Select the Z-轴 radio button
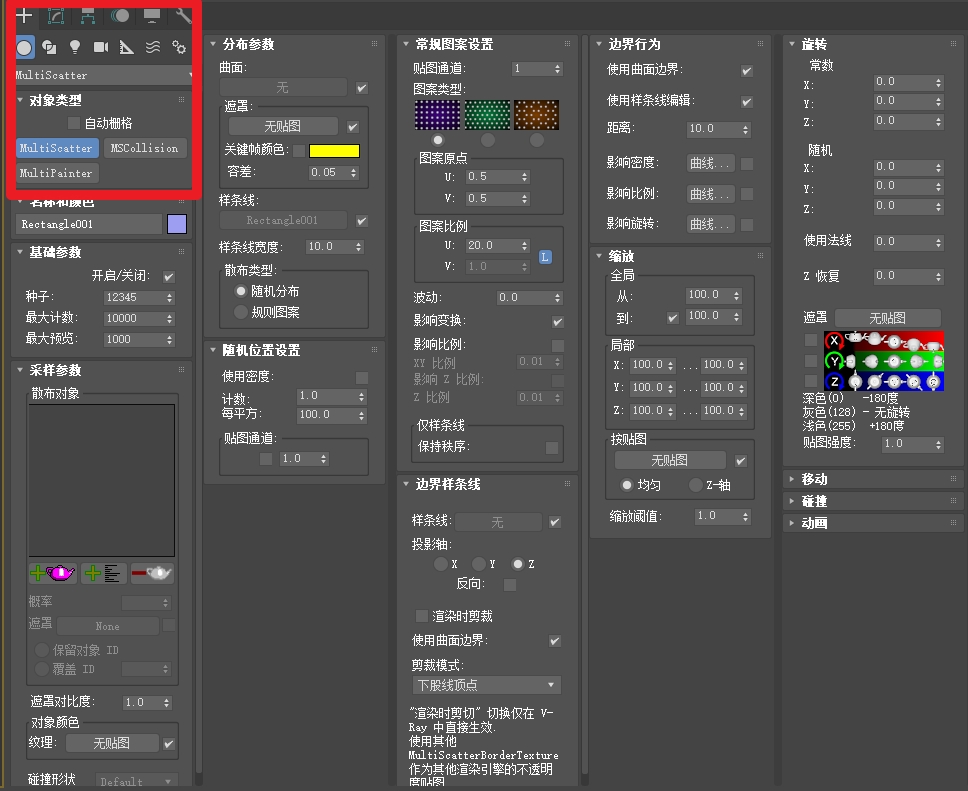Image resolution: width=968 pixels, height=791 pixels. [696, 485]
